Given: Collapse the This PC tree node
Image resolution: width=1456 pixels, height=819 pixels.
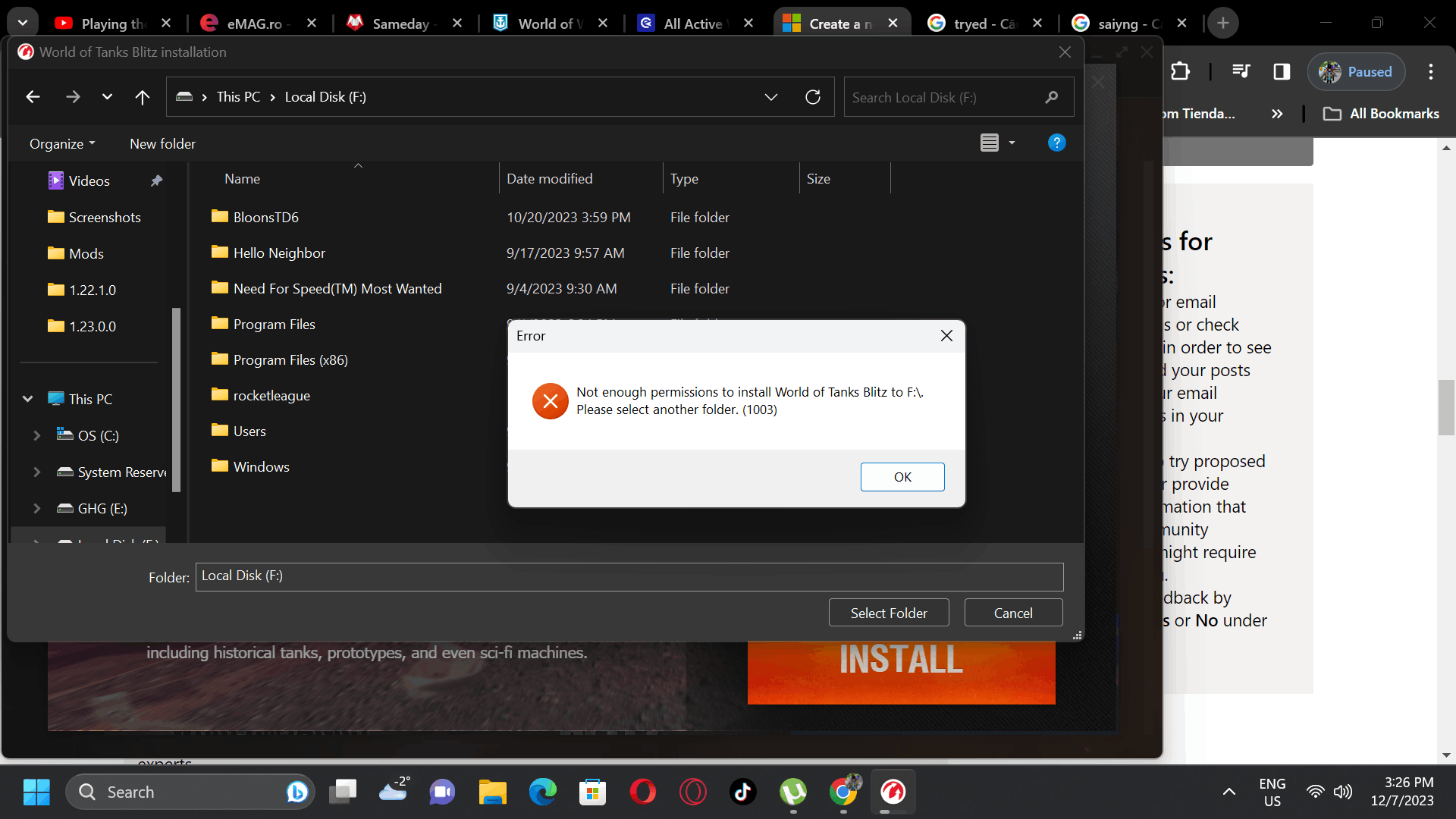Looking at the screenshot, I should (x=28, y=399).
